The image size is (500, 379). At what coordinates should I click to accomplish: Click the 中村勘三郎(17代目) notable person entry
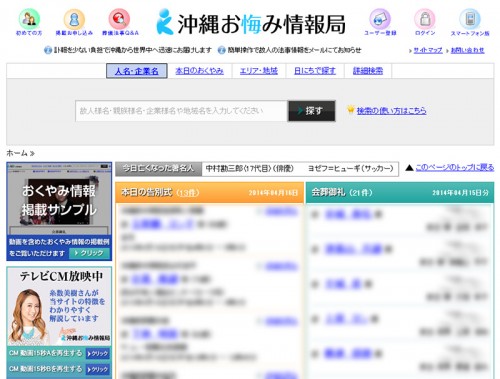pyautogui.click(x=250, y=169)
